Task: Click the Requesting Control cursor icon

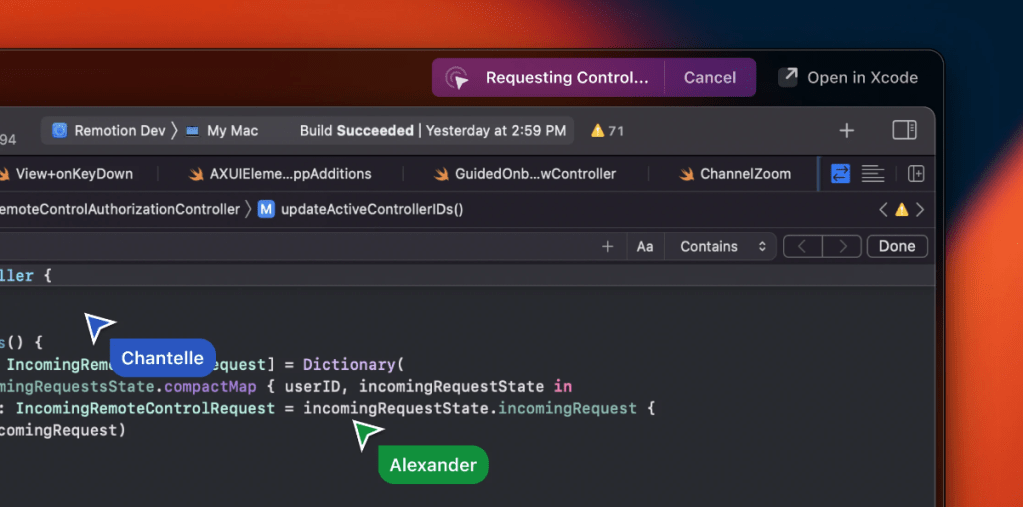Action: point(457,78)
